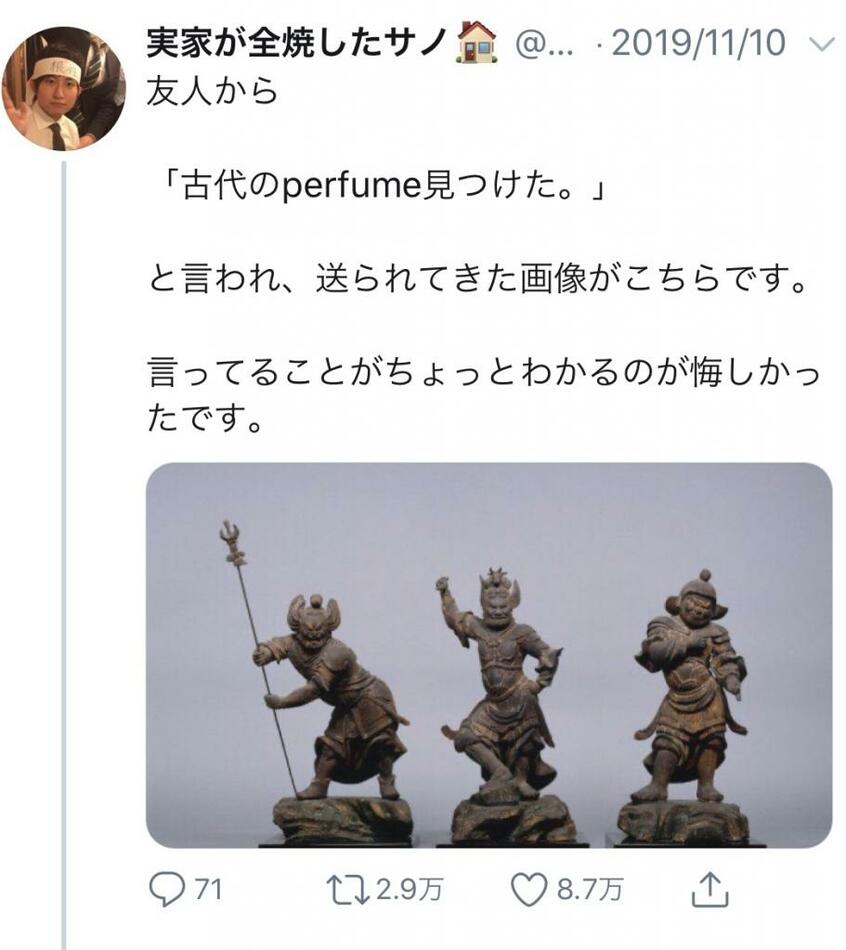The width and height of the screenshot is (846, 950).
Task: Click the 2.9万 retweet count
Action: [409, 890]
